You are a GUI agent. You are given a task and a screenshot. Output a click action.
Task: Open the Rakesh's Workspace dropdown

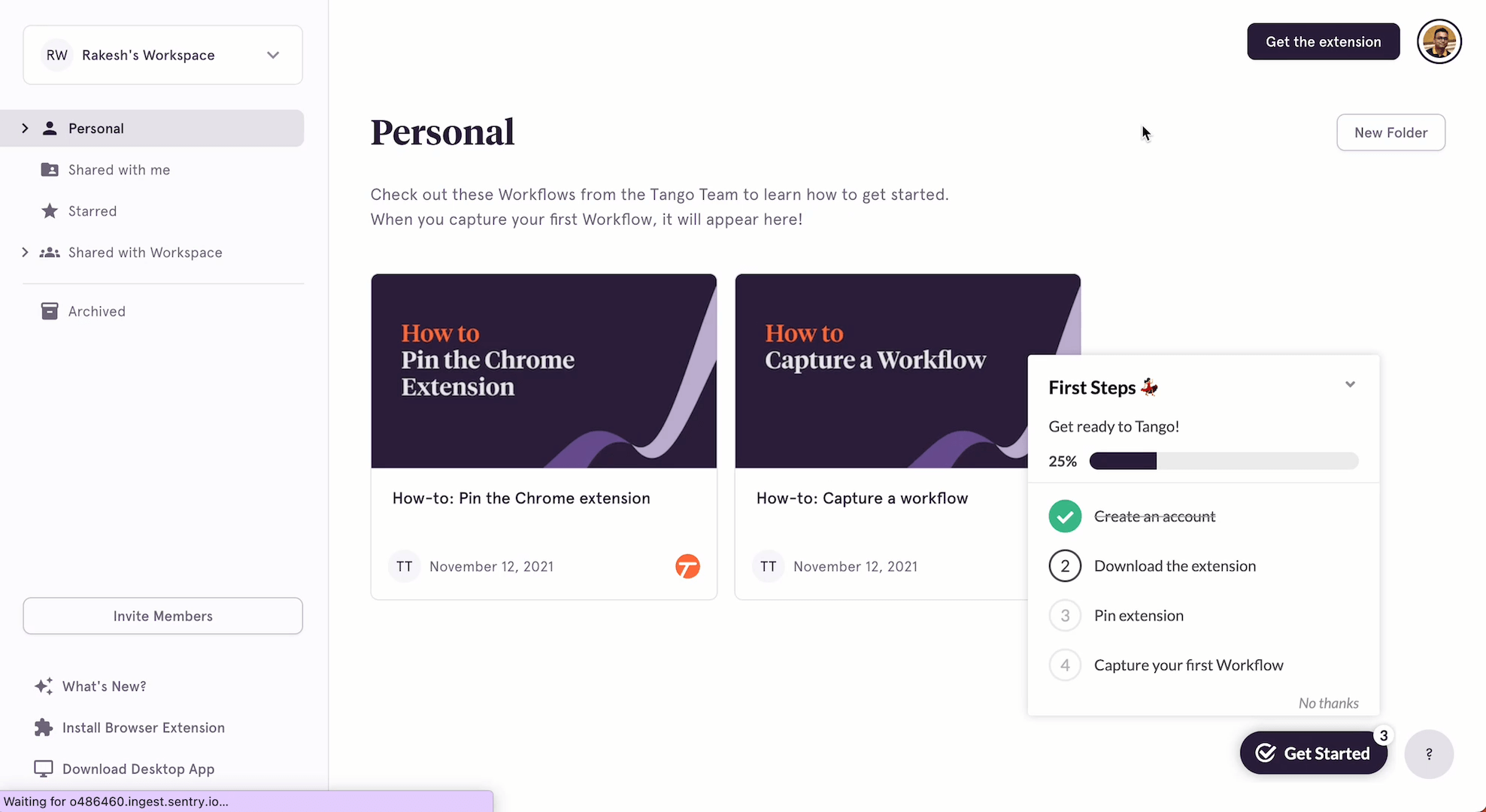[273, 54]
